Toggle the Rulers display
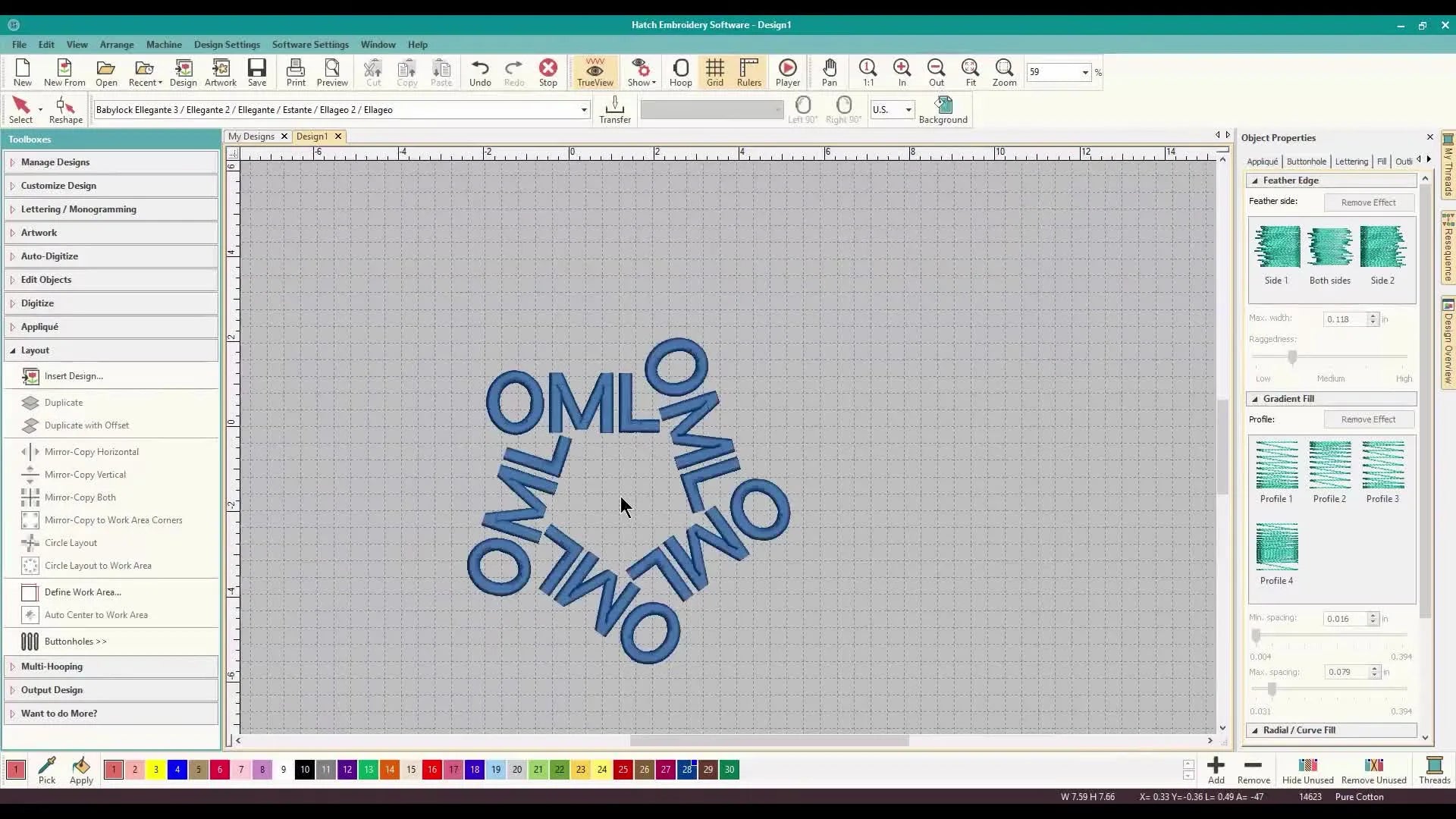This screenshot has width=1456, height=819. [748, 73]
